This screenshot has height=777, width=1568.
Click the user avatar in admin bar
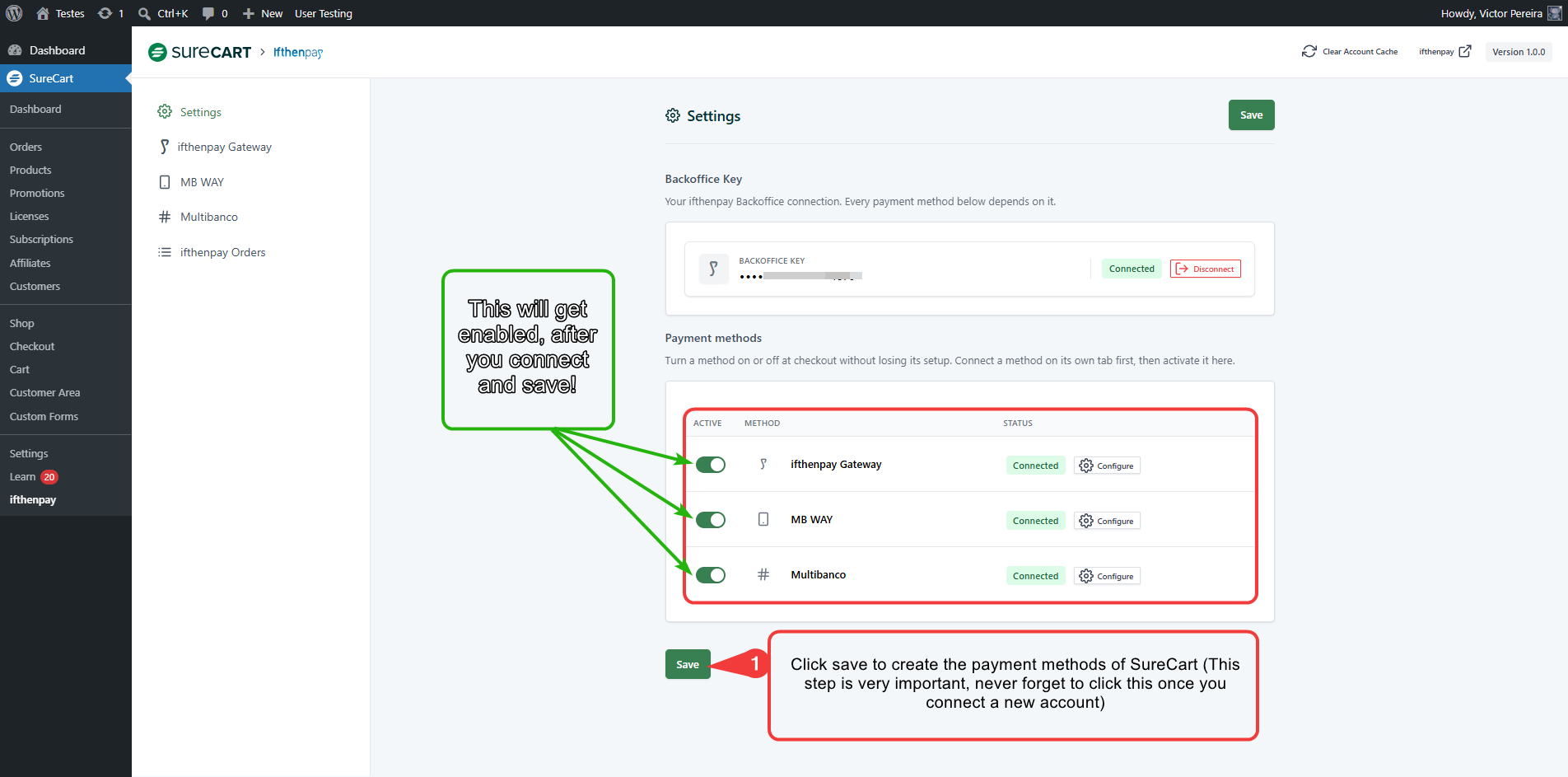[1555, 13]
